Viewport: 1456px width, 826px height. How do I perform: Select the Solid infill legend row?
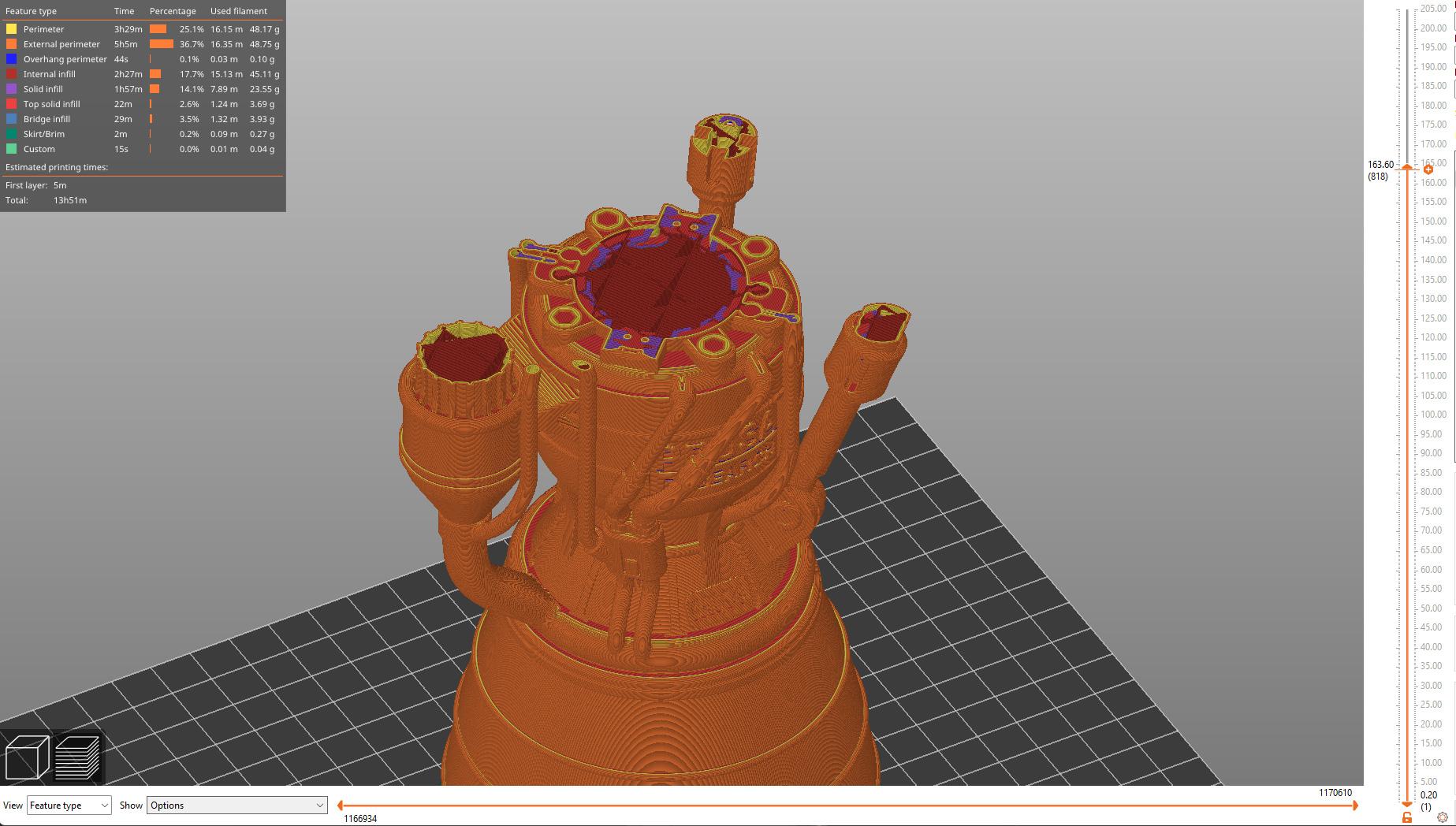(43, 89)
